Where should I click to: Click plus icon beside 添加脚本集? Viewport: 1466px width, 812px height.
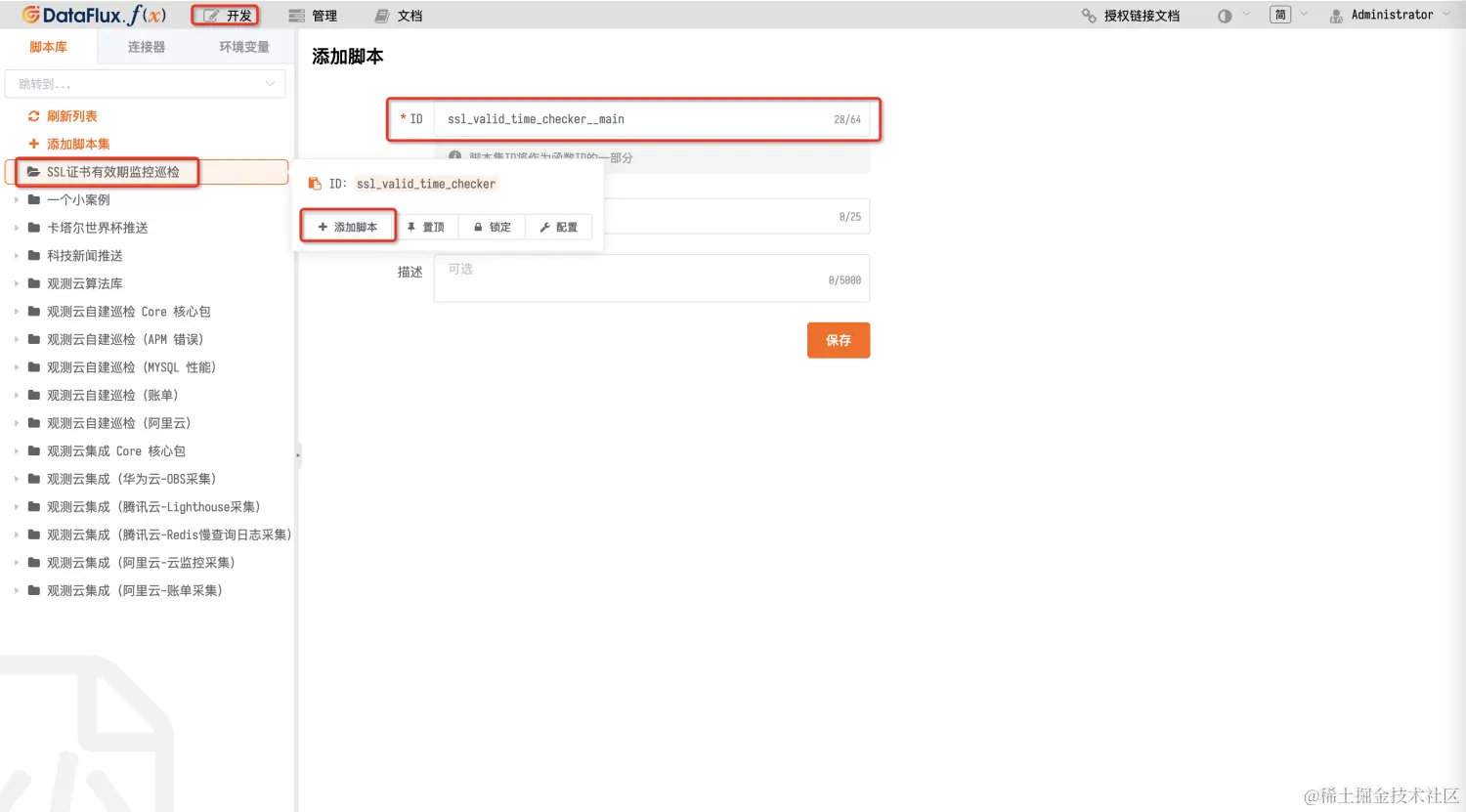pyautogui.click(x=33, y=144)
